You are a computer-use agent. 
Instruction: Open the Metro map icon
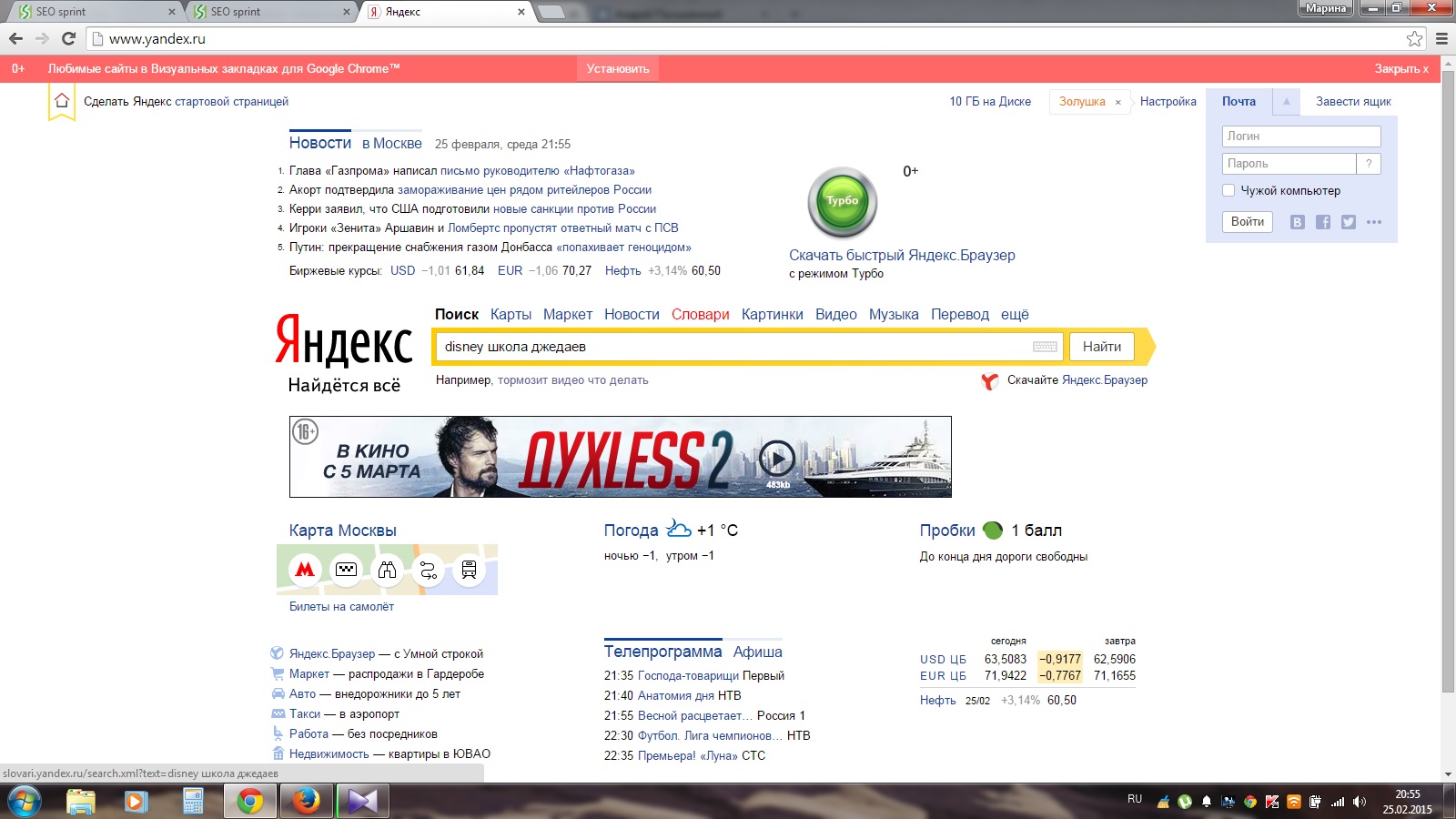click(x=305, y=570)
